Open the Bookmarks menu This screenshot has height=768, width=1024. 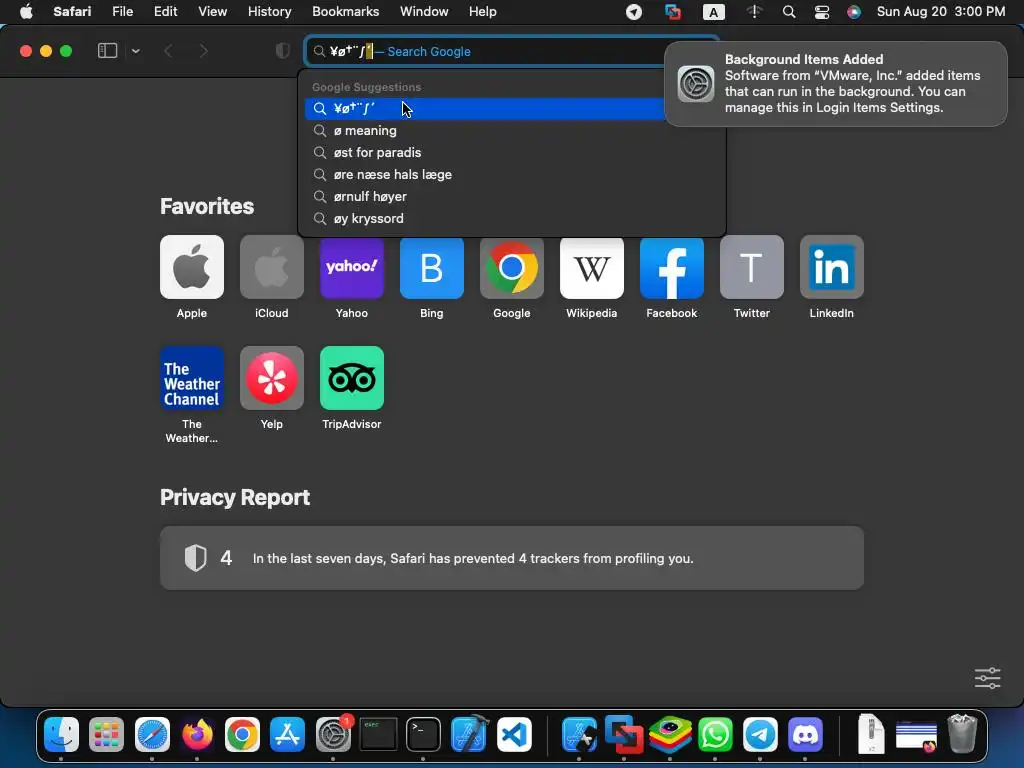pos(345,12)
